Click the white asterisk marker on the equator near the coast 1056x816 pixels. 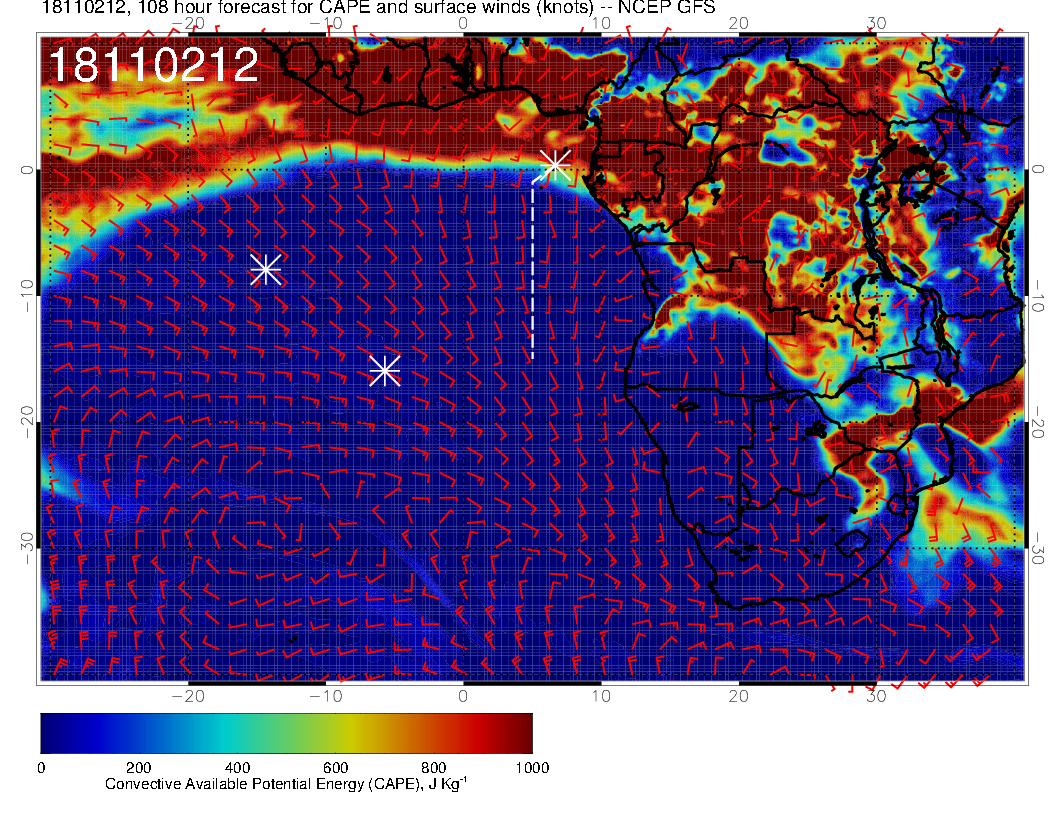pyautogui.click(x=556, y=164)
